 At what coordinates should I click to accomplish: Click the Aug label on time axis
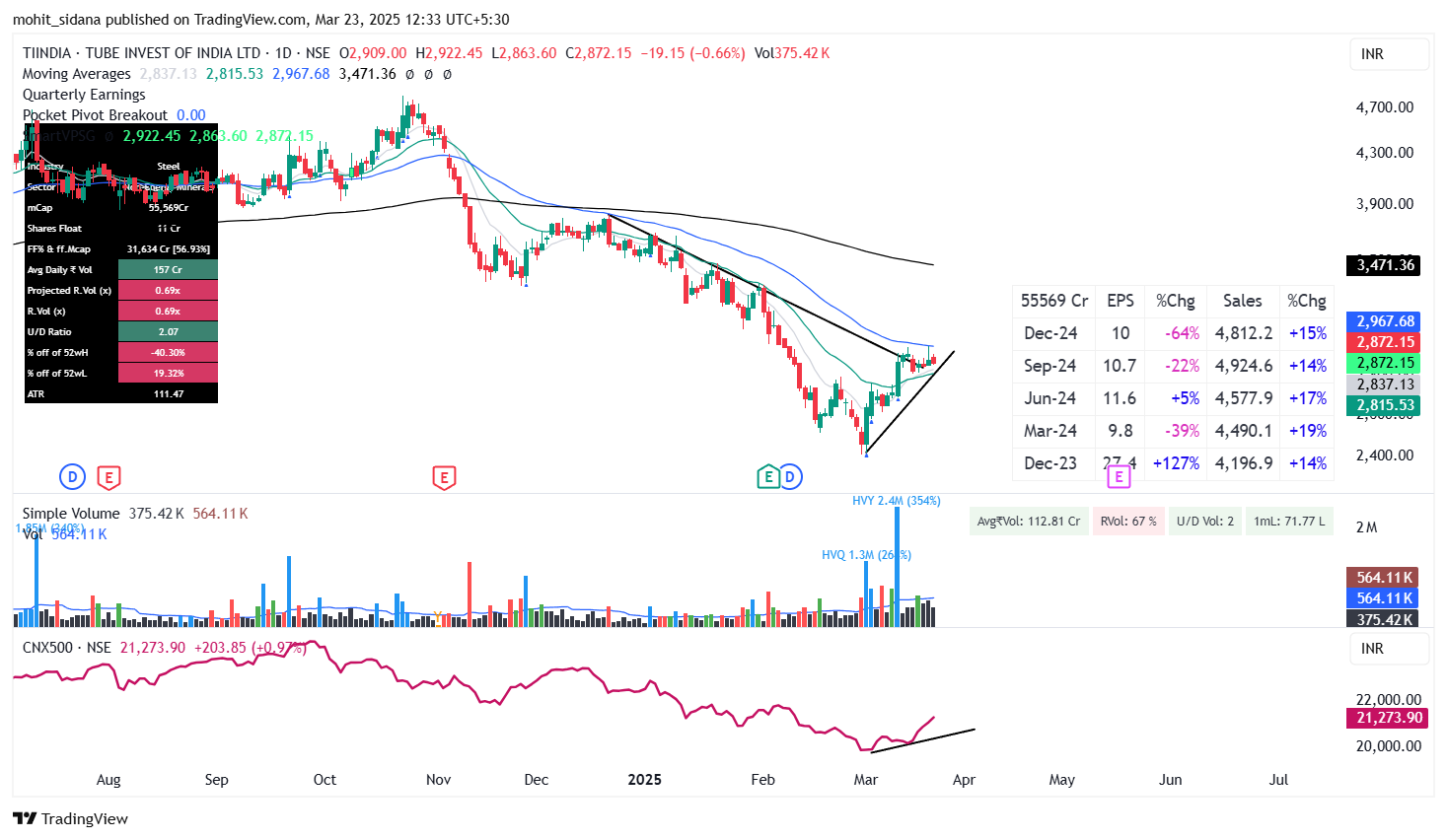coord(109,780)
